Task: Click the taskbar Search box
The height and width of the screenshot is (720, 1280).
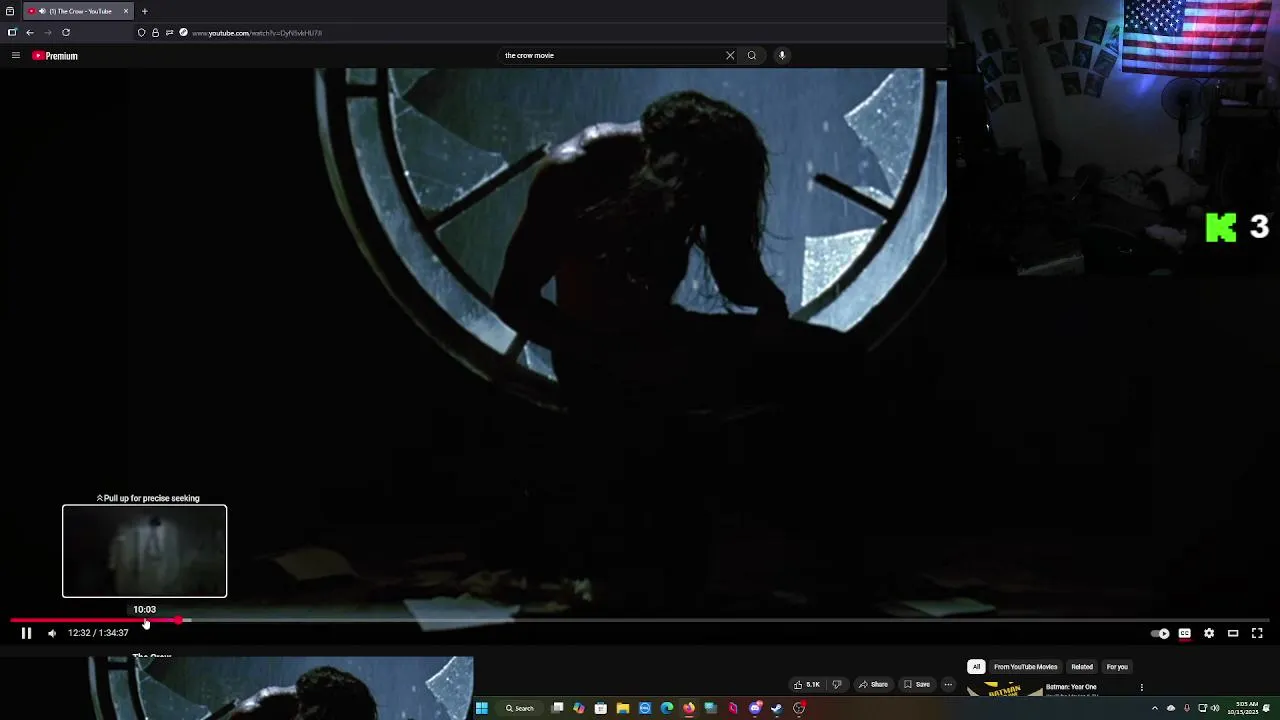Action: pos(520,708)
